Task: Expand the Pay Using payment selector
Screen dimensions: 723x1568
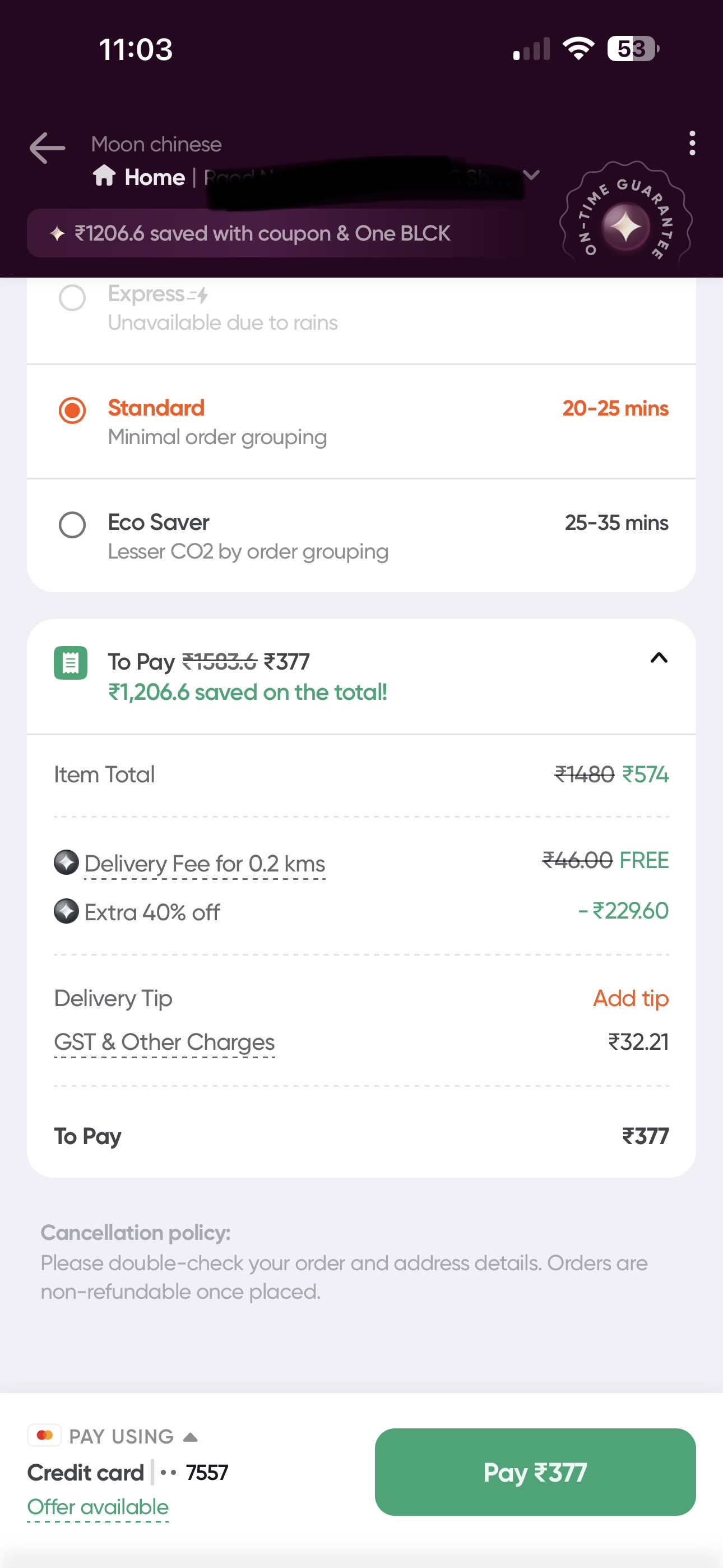Action: click(191, 1437)
